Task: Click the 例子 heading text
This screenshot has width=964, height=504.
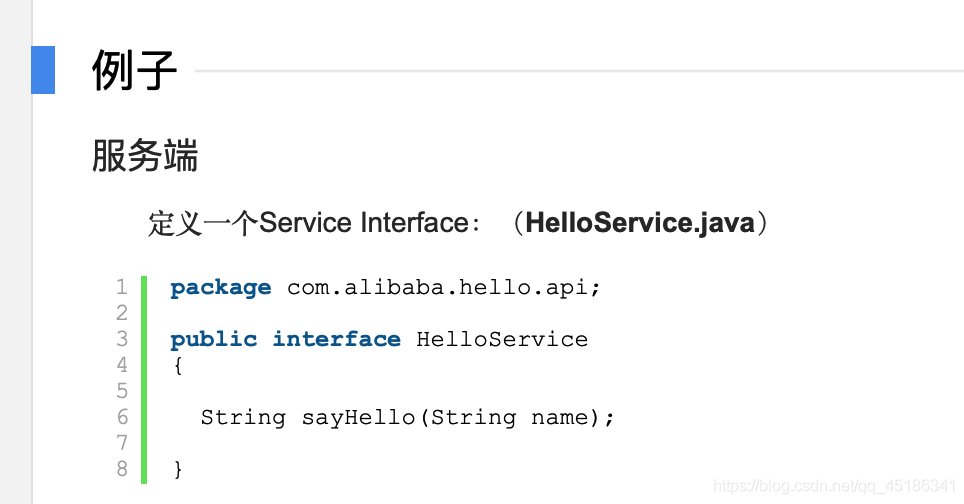Action: pos(135,71)
